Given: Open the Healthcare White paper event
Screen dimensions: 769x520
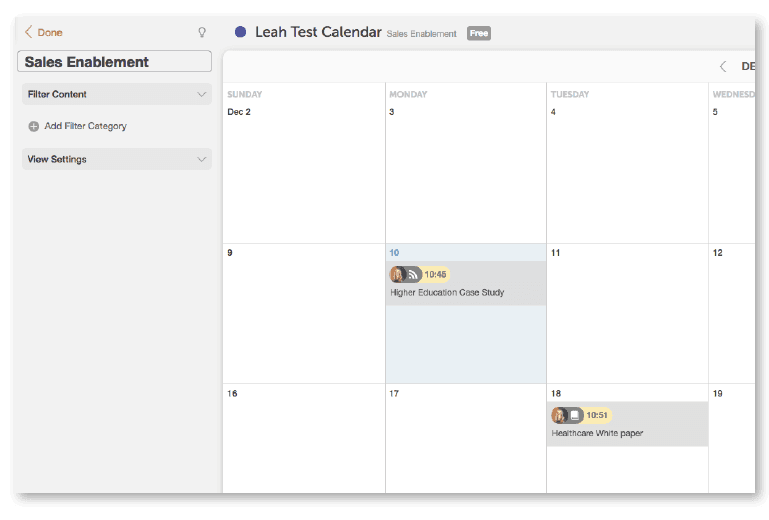Looking at the screenshot, I should 597,434.
